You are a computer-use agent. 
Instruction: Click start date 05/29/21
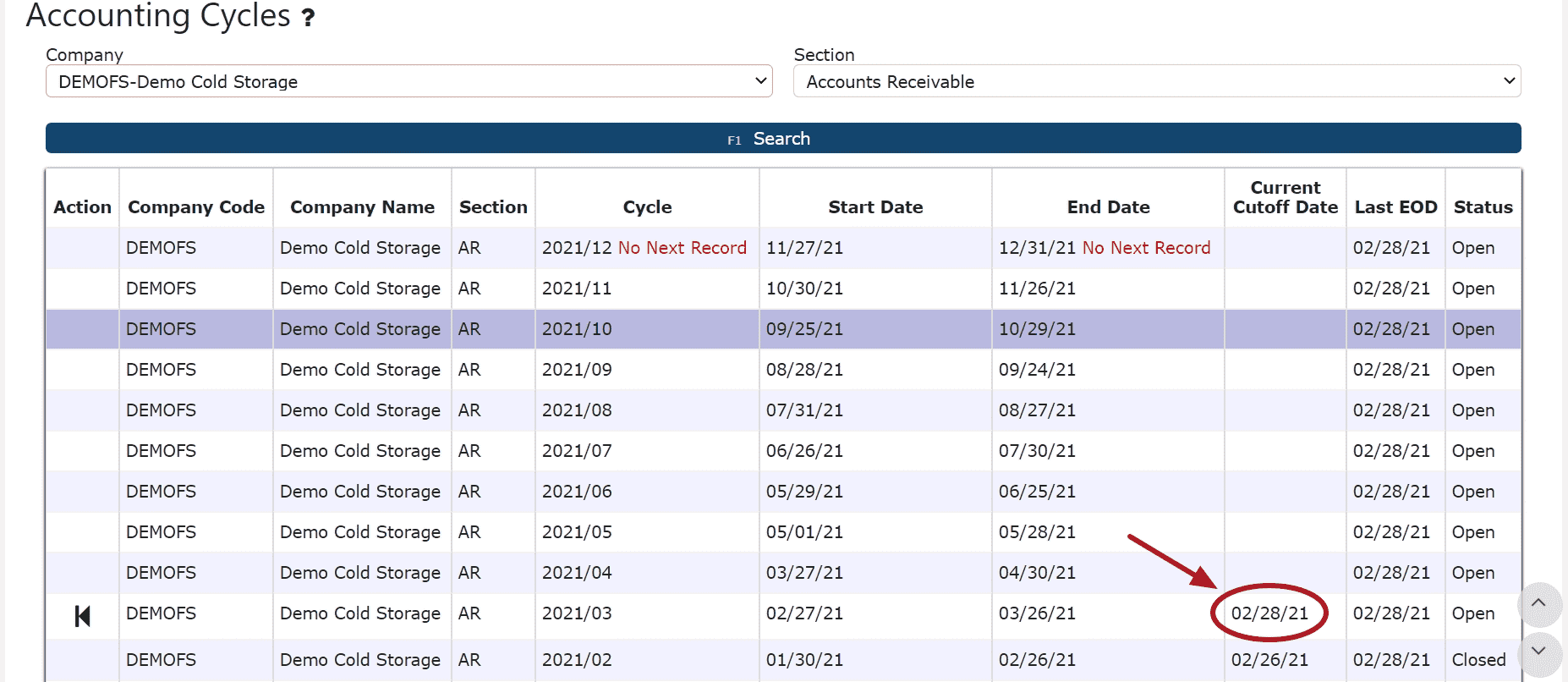click(804, 492)
